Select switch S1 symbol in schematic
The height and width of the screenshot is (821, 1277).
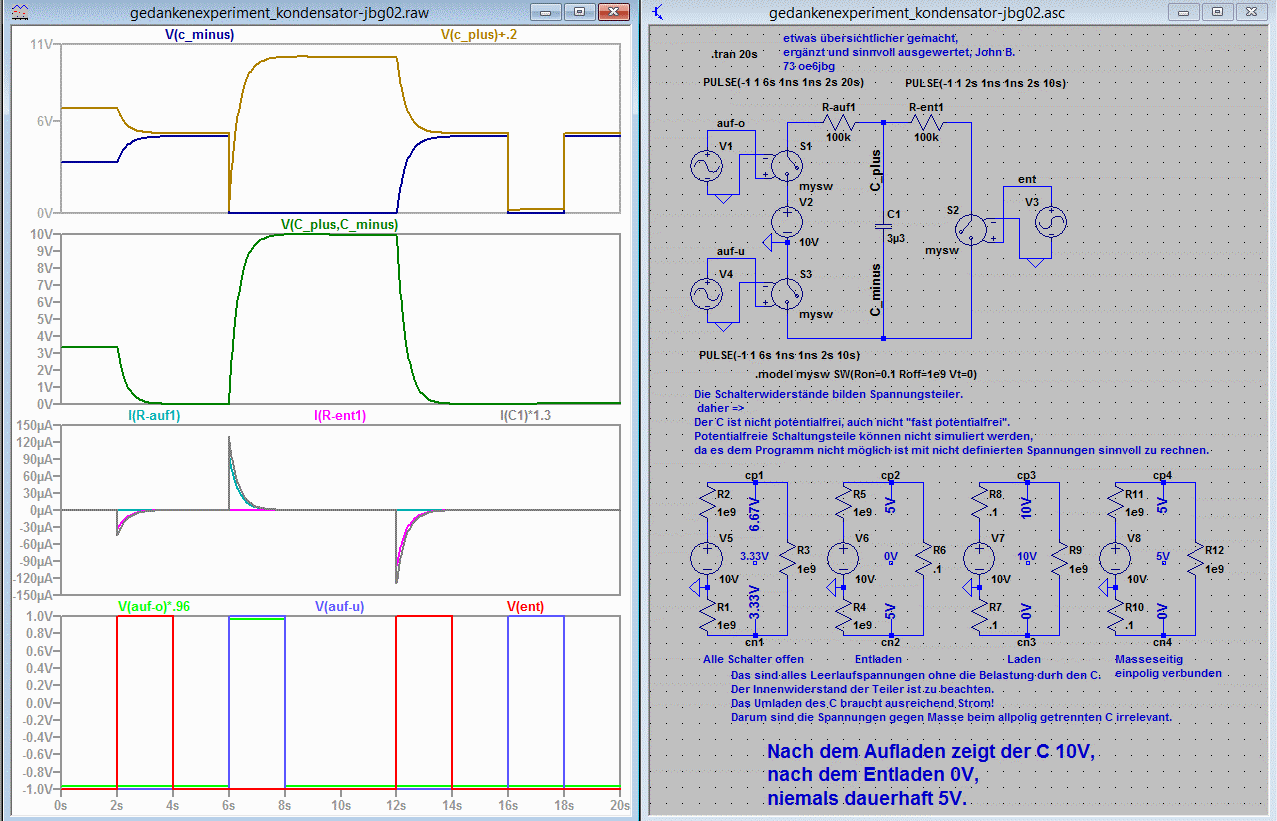pos(787,166)
